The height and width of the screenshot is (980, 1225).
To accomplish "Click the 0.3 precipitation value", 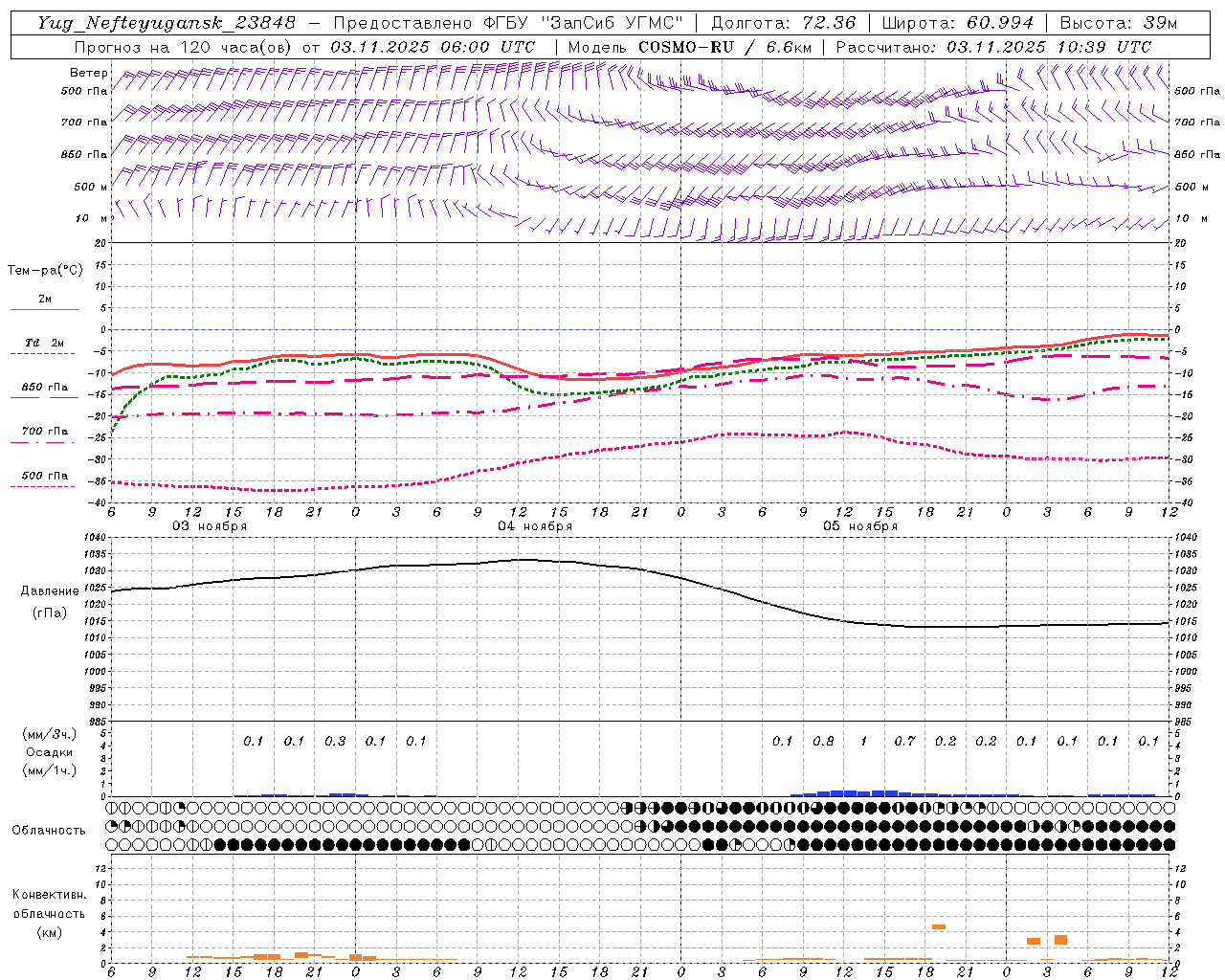I will pos(335,741).
